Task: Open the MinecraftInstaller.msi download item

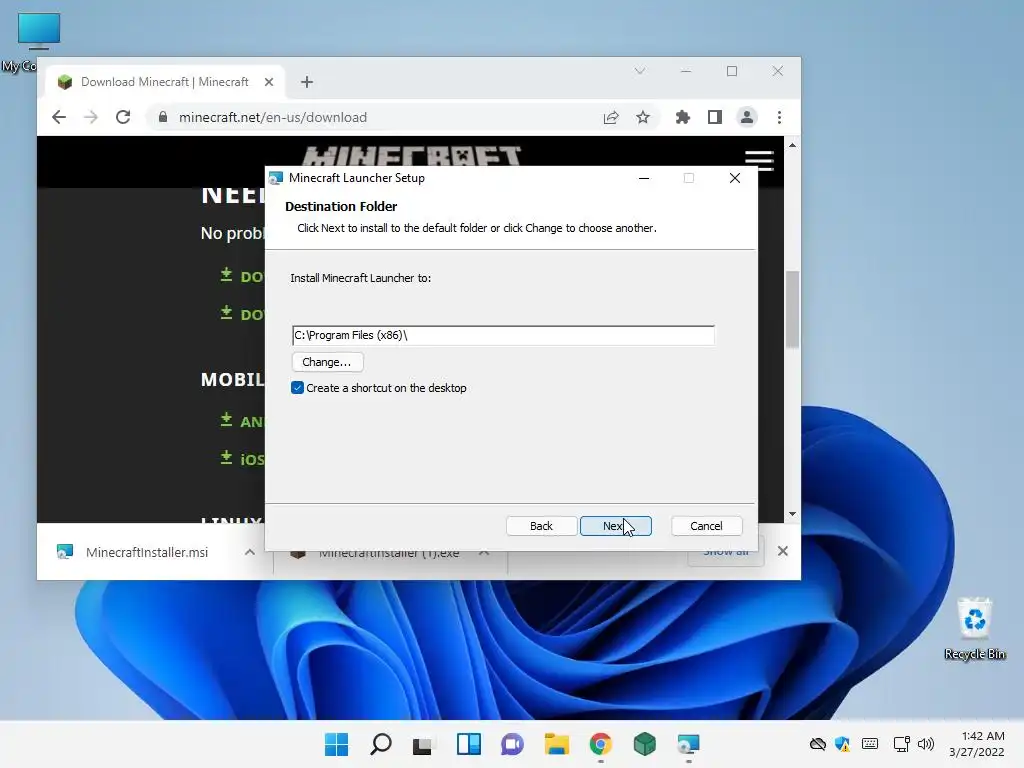Action: (147, 552)
